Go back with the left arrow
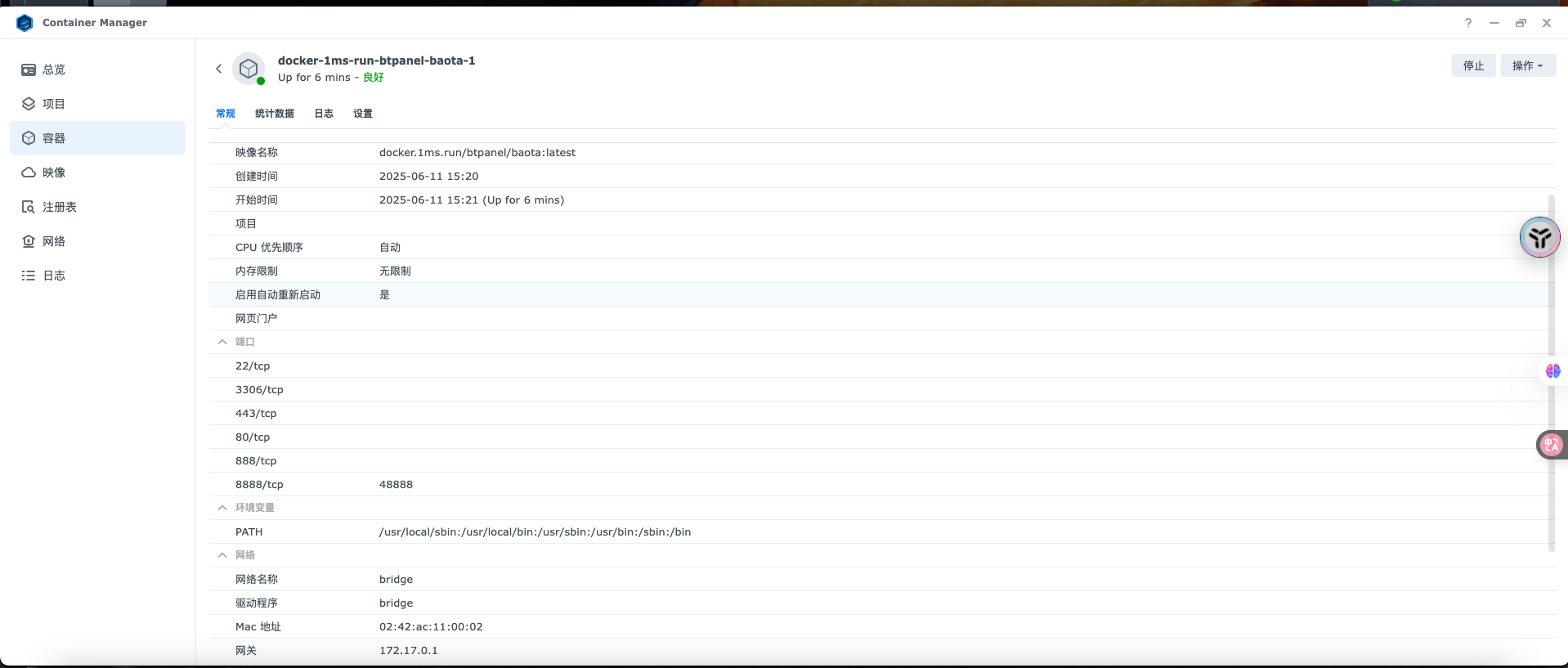Image resolution: width=1568 pixels, height=668 pixels. pyautogui.click(x=219, y=69)
